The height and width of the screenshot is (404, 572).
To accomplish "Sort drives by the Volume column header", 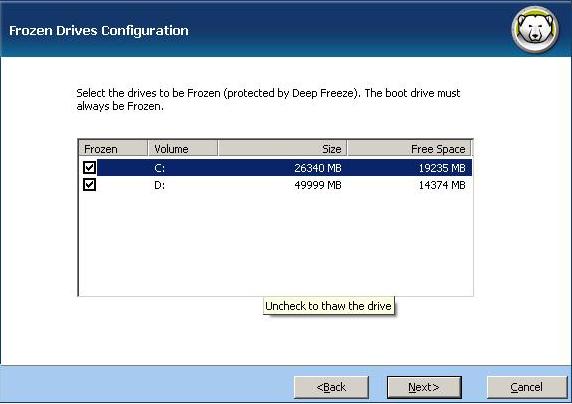I will tap(183, 149).
